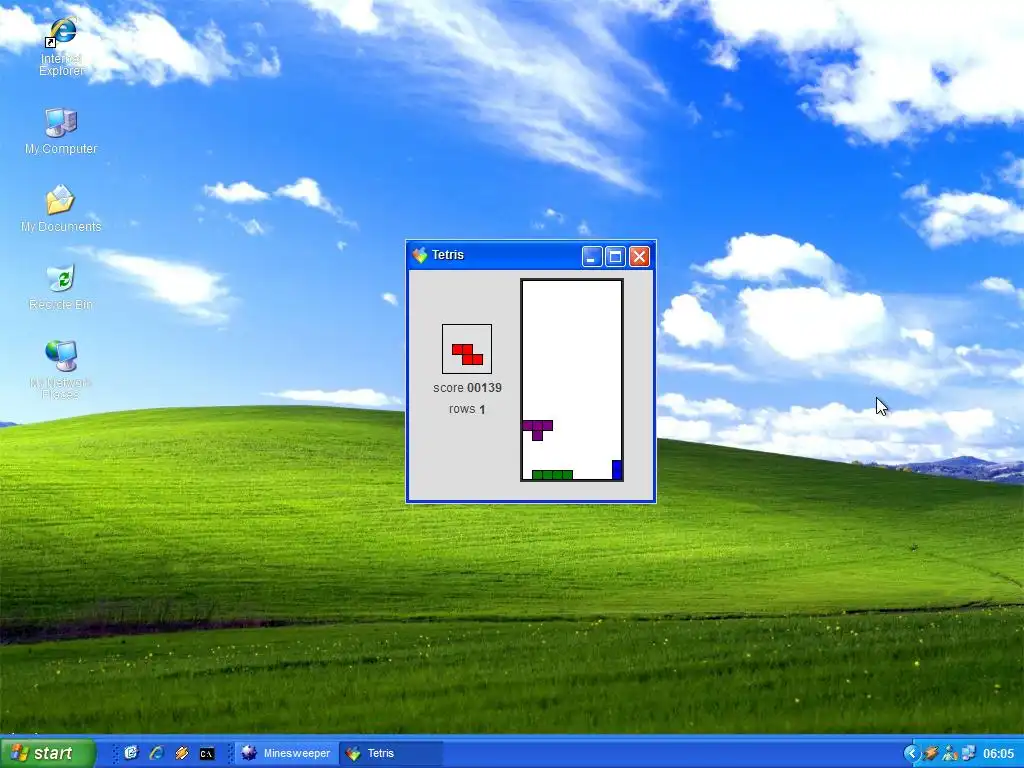Viewport: 1024px width, 768px height.
Task: Click the Show Desktop quick launch icon
Action: 131,753
